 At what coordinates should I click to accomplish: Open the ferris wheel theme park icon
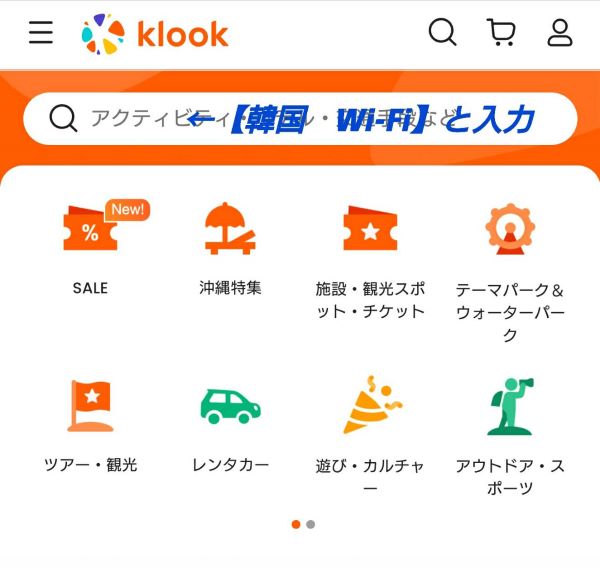(x=510, y=229)
